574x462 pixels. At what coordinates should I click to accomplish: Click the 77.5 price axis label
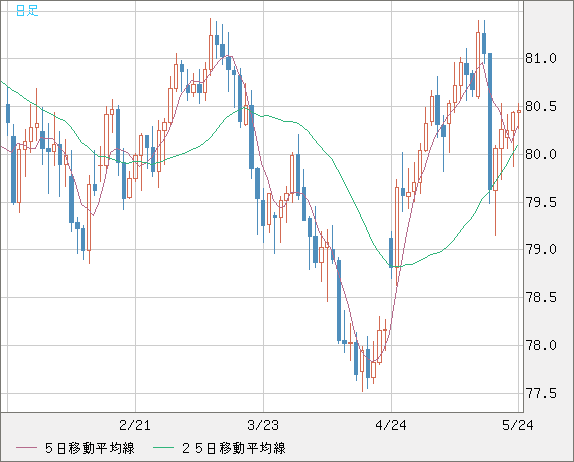(541, 394)
